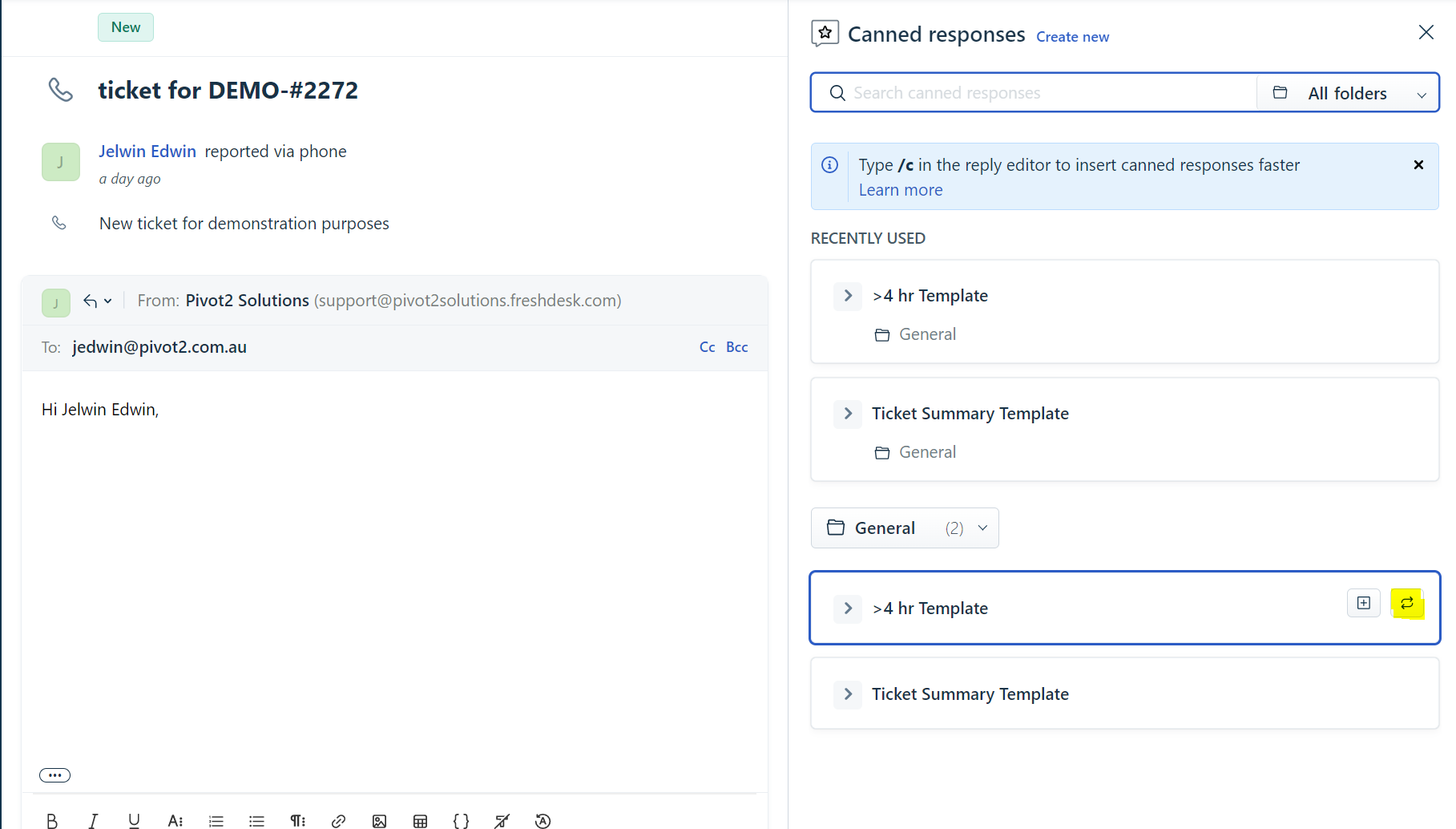Toggle bold formatting in the reply editor
Screen dimensions: 1456x829
pos(52,820)
